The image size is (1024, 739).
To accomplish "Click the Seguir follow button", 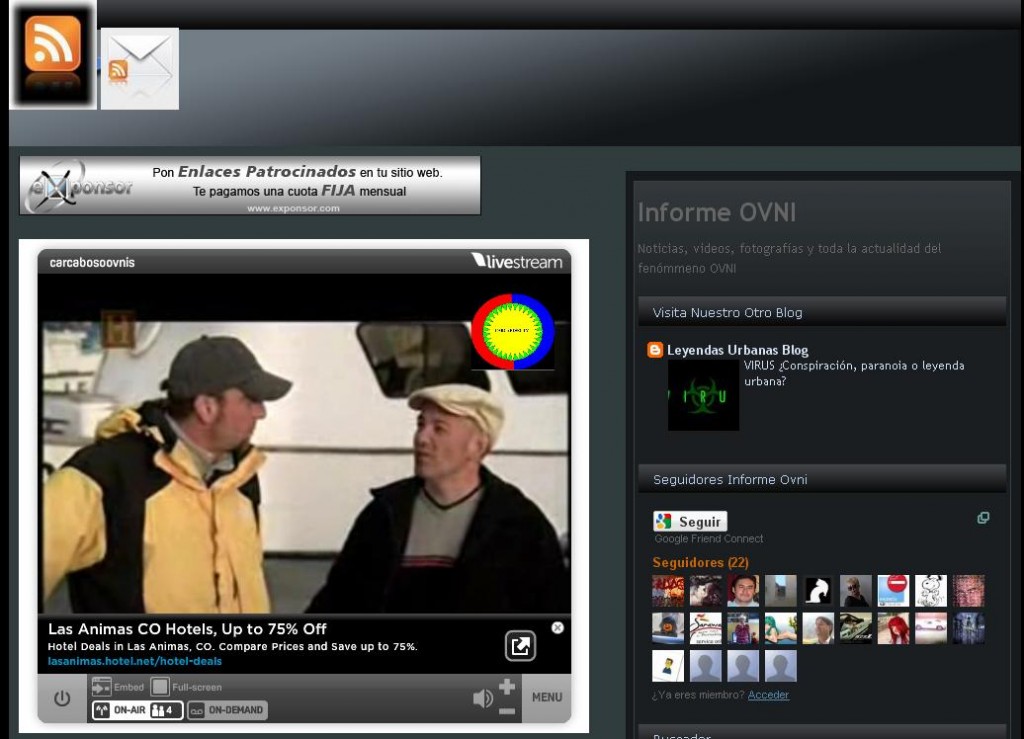I will coord(690,521).
